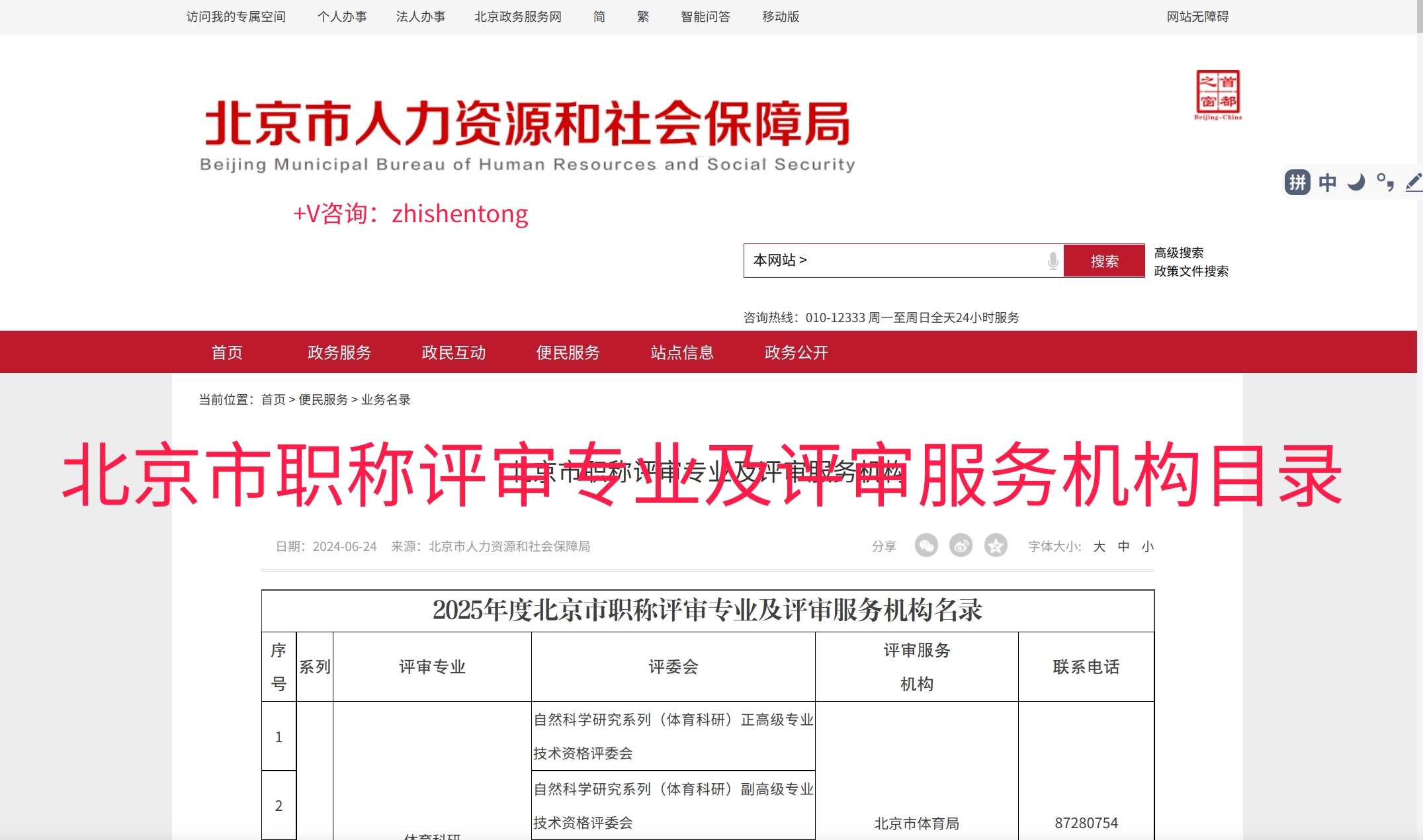Viewport: 1423px width, 840px height.
Task: Click the microphone voice search icon
Action: tap(1053, 261)
